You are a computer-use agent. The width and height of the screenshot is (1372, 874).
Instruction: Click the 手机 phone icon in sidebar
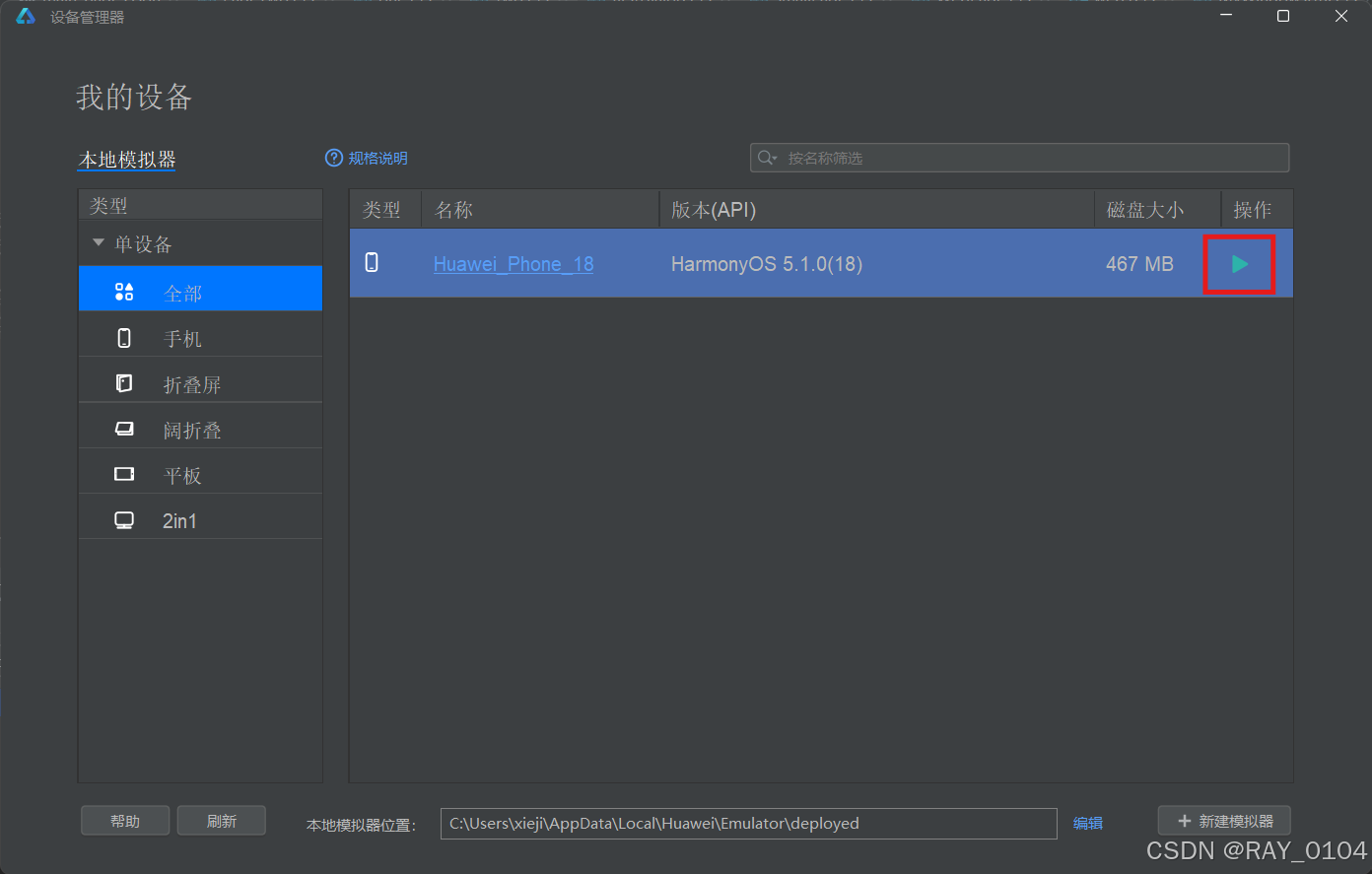tap(124, 338)
